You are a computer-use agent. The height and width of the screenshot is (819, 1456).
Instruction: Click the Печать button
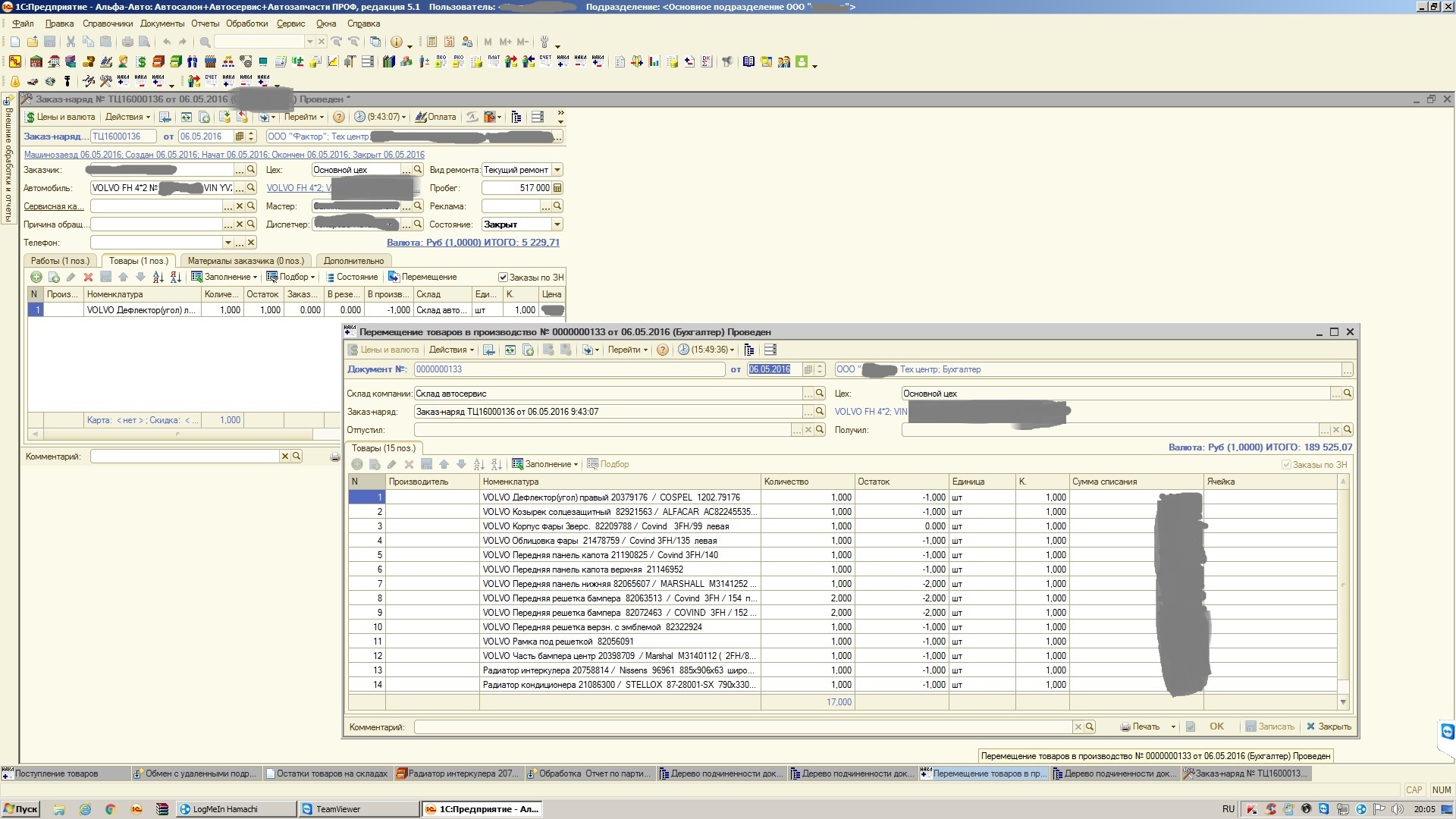pos(1141,726)
